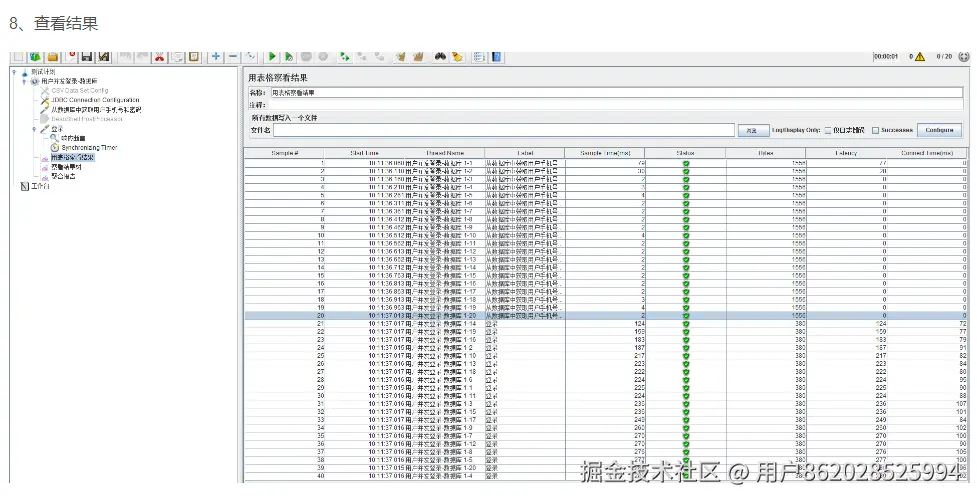The height and width of the screenshot is (501, 977).
Task: Click the Close test plan icon
Action: [x=70, y=57]
